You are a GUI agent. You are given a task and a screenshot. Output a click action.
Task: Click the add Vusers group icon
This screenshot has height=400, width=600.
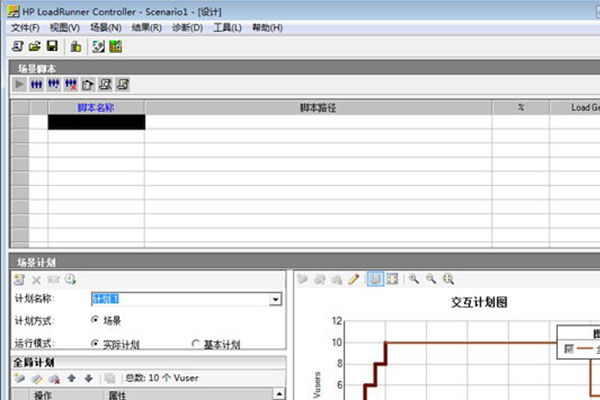[x=36, y=84]
